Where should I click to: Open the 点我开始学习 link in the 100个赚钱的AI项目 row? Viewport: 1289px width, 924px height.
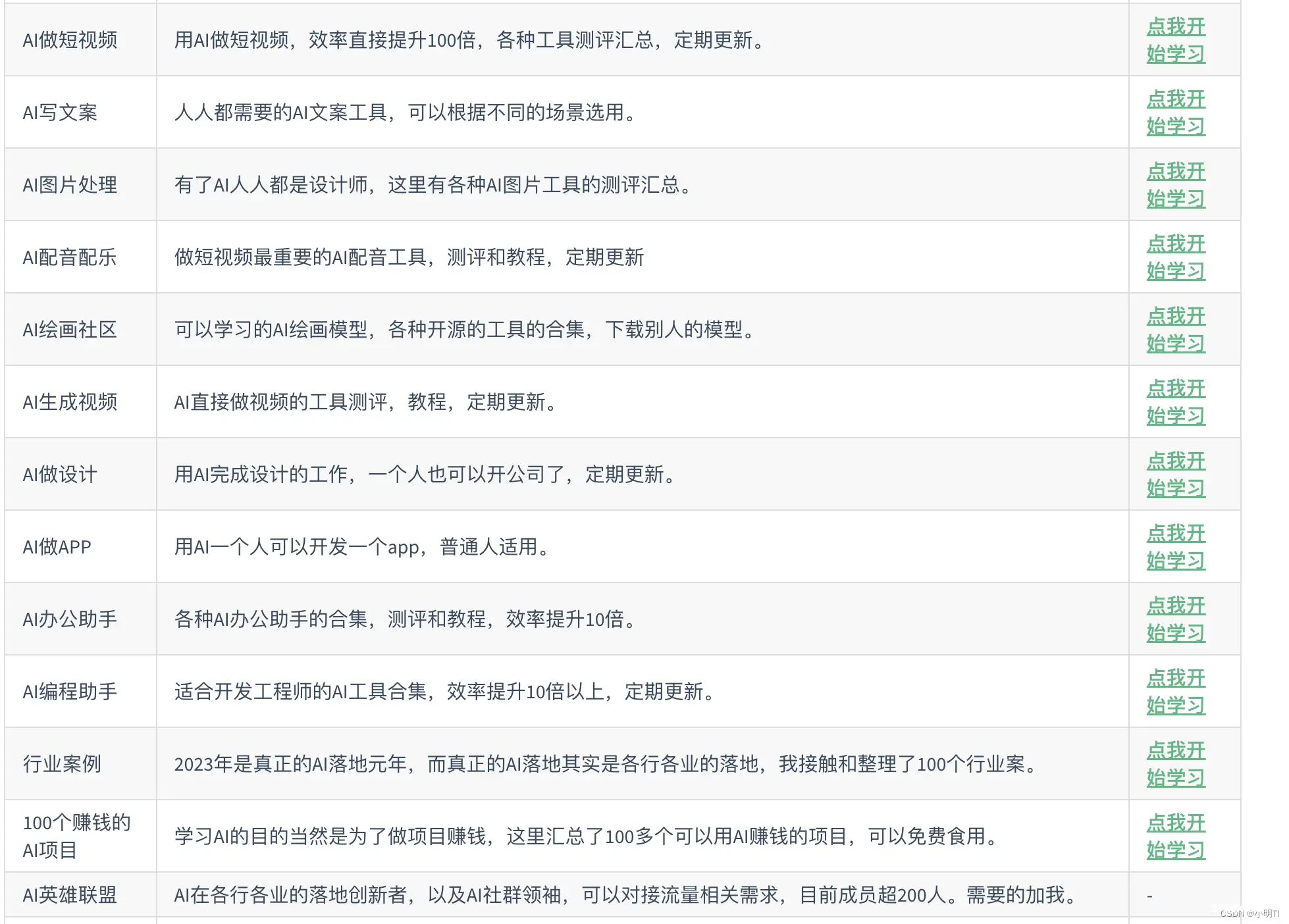click(1176, 836)
